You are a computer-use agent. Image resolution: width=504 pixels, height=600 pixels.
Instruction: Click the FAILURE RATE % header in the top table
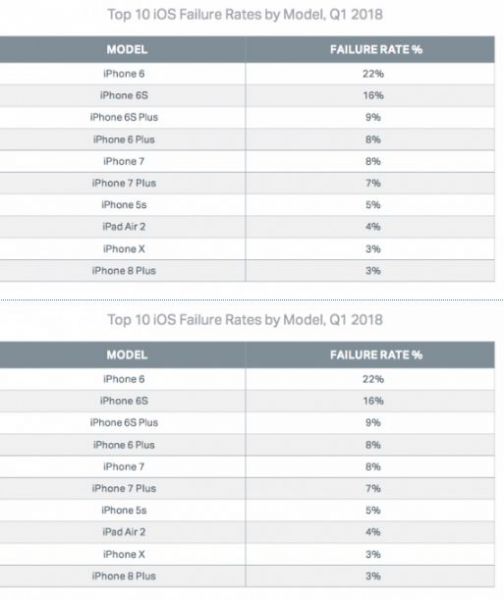click(x=376, y=49)
